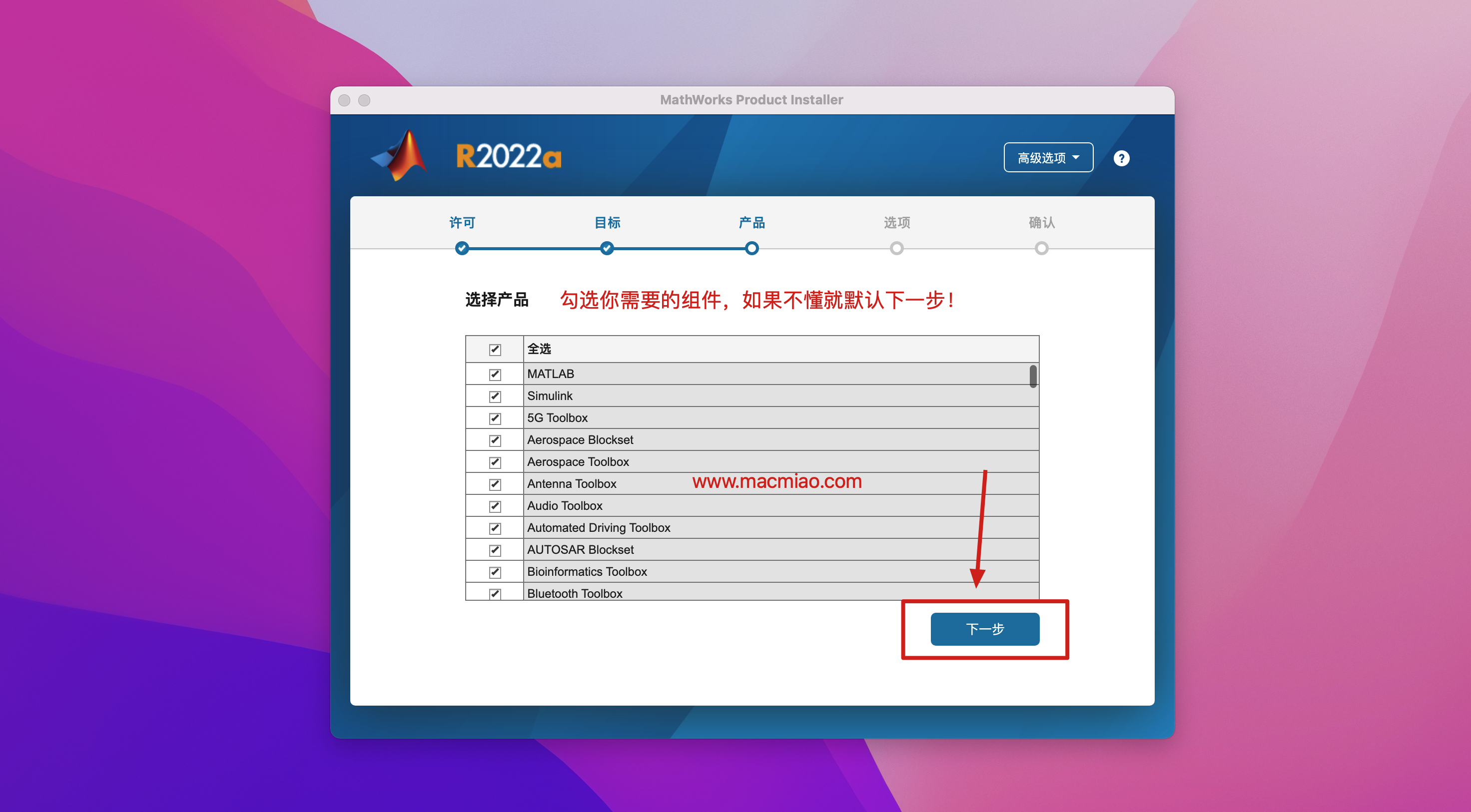Click the 高级选项 dropdown arrow

point(1076,157)
